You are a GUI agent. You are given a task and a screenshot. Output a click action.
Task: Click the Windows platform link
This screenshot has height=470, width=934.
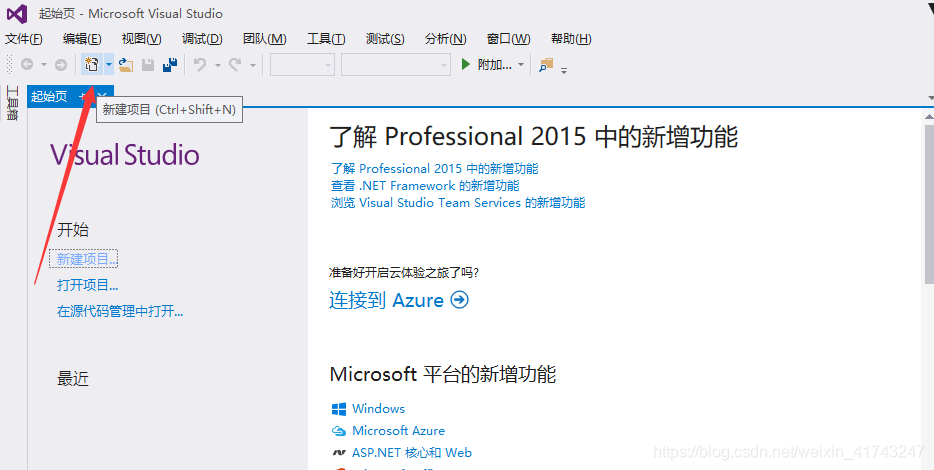point(378,409)
